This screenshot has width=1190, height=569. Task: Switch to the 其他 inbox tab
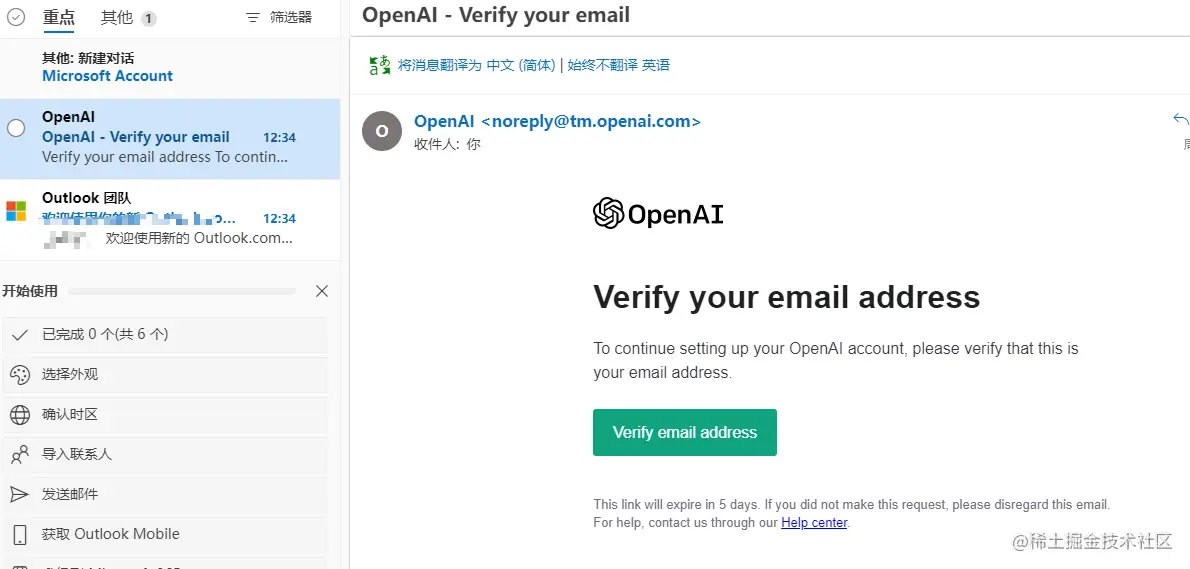117,17
